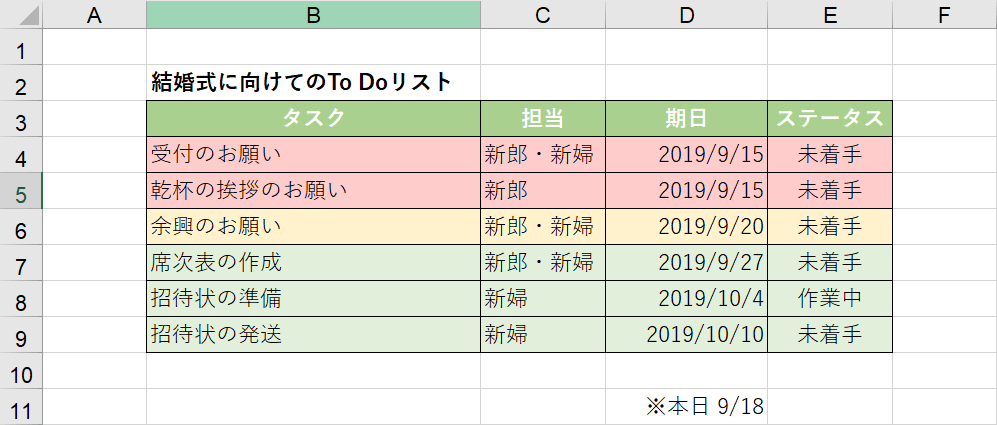Select the 担当 header cell
Screen dimensions: 997x425
542,118
